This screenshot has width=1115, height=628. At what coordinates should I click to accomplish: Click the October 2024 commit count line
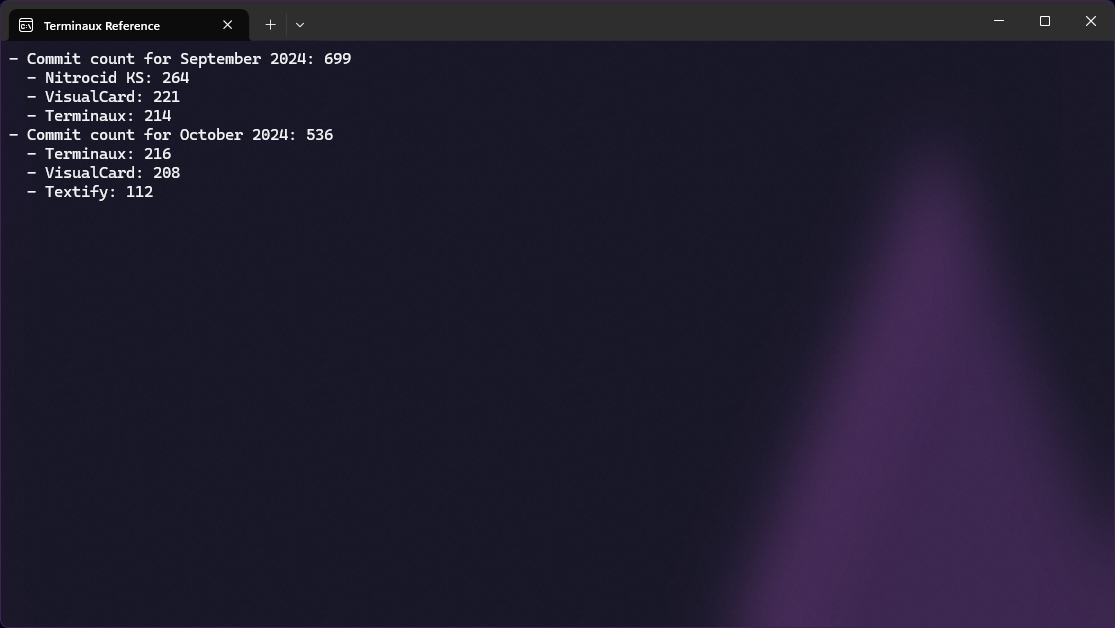coord(171,135)
